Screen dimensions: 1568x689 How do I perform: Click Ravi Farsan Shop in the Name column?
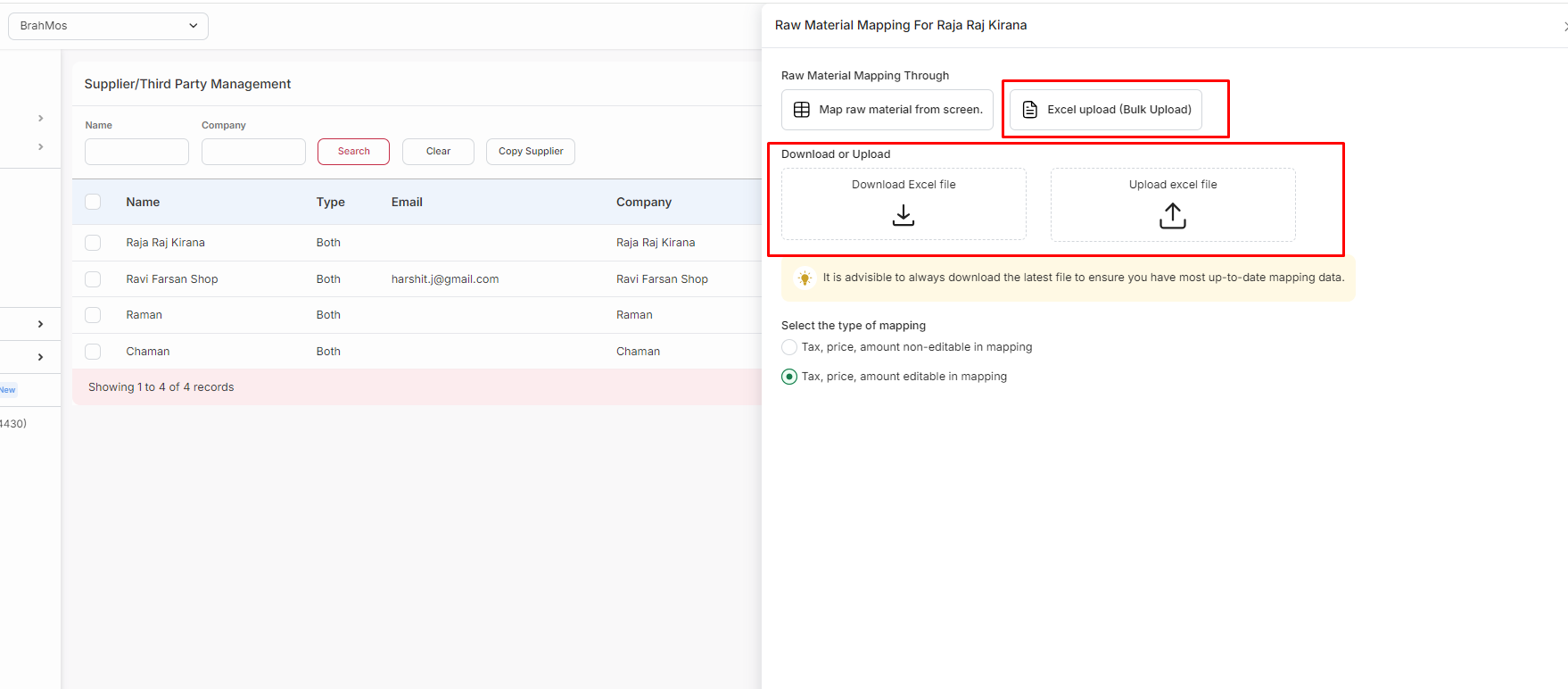pos(172,279)
